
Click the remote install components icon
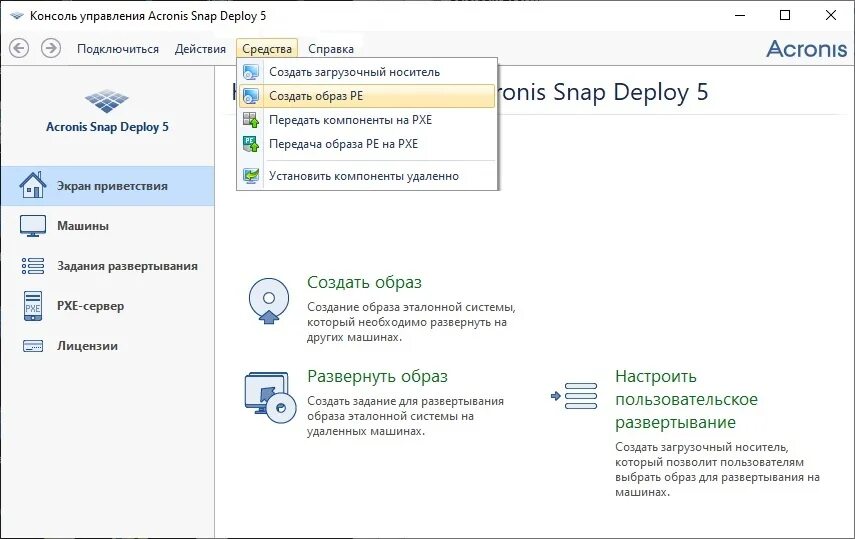[x=251, y=176]
